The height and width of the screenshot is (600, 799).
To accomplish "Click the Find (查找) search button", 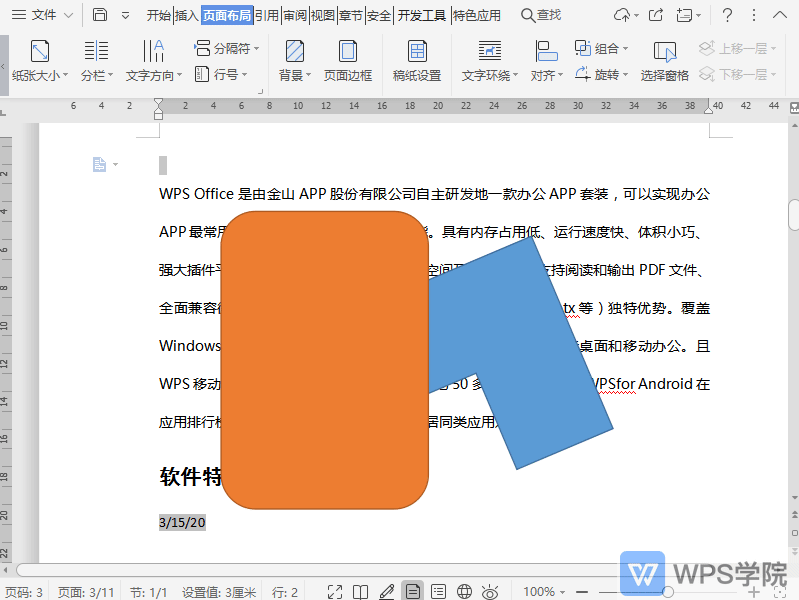I will pyautogui.click(x=541, y=15).
